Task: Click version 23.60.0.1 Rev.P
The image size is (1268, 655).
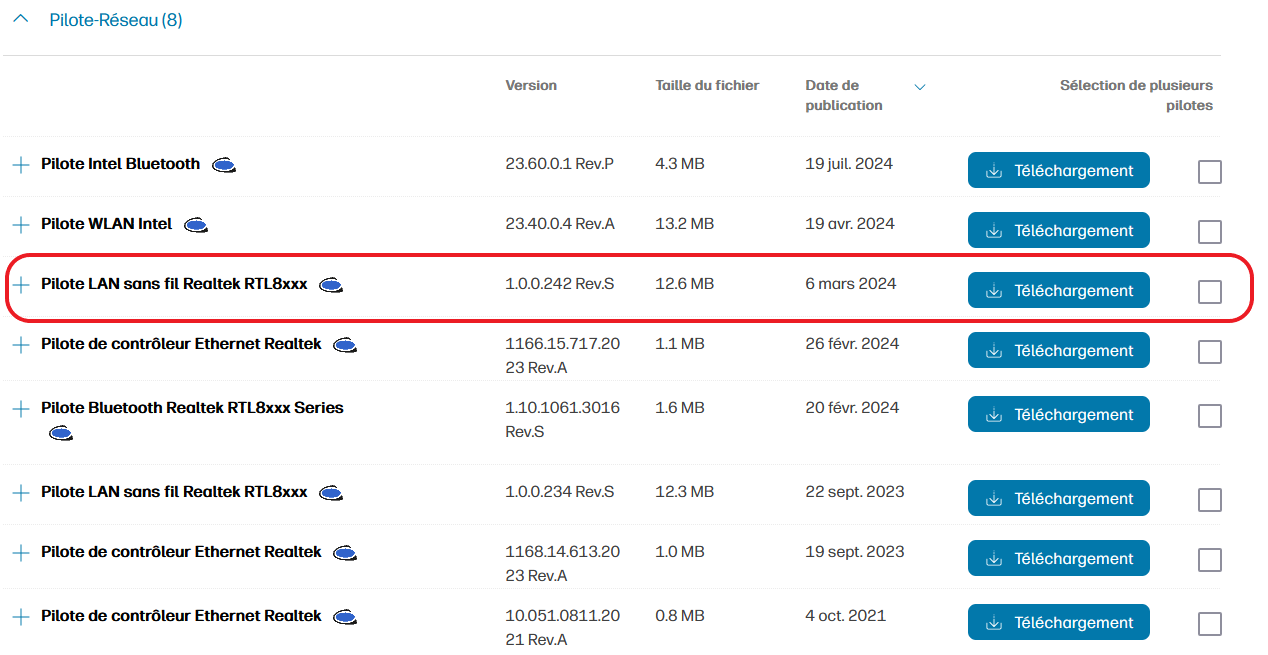Action: click(x=559, y=164)
